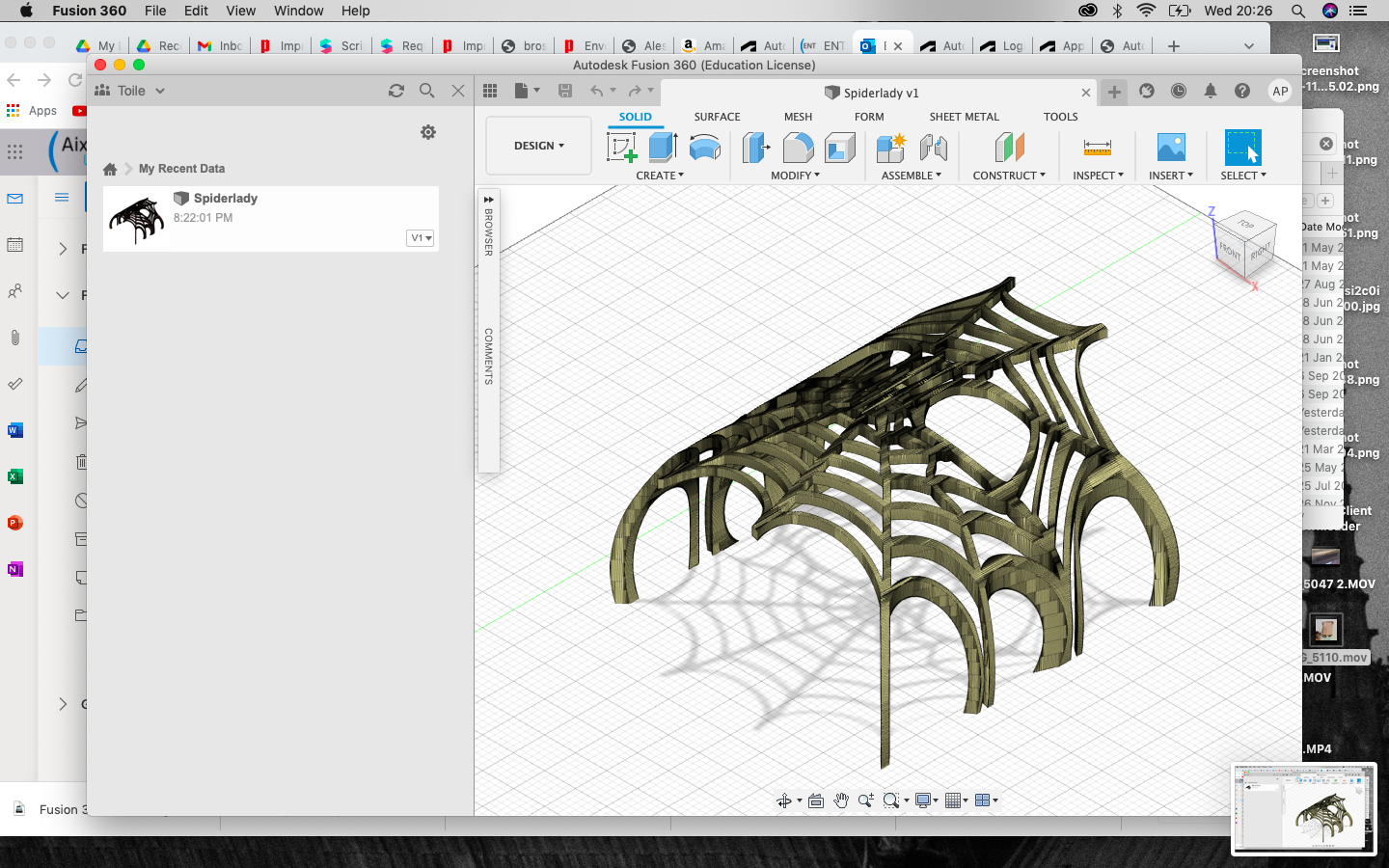Switch to the SHEET METAL tab
This screenshot has width=1389, height=868.
tap(964, 117)
